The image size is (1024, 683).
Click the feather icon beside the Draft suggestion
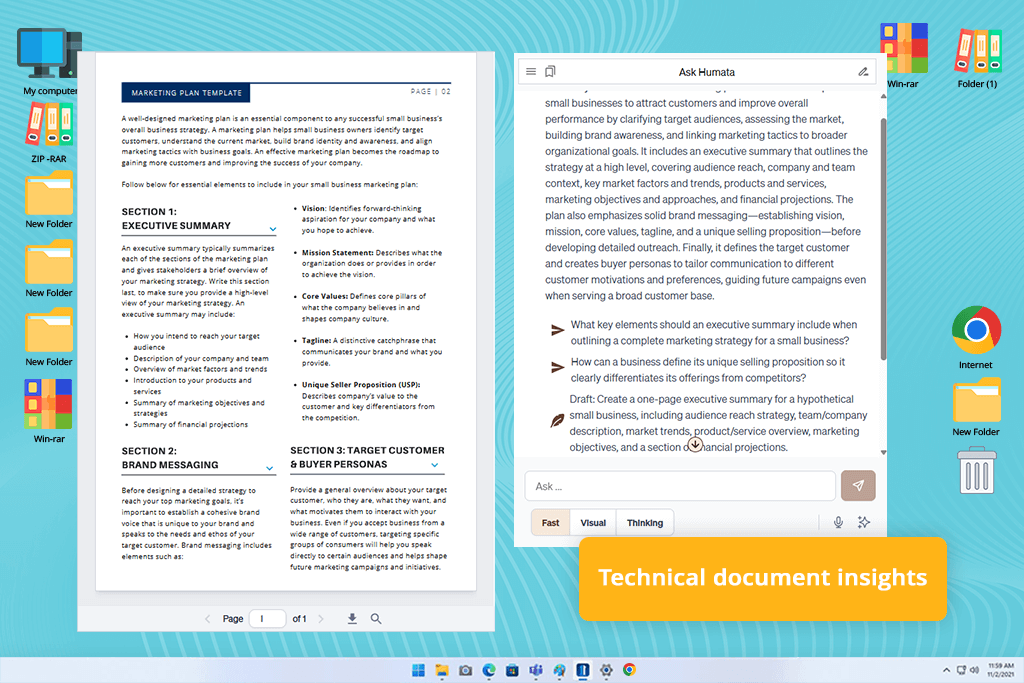point(557,421)
